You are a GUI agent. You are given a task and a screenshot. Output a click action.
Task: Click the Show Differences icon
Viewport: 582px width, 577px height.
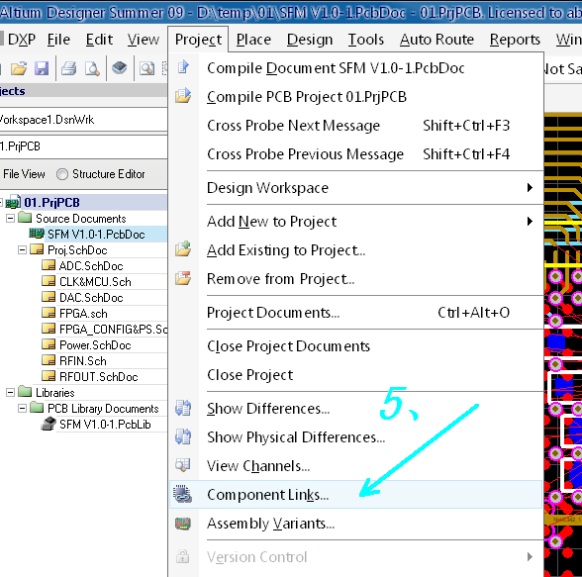pyautogui.click(x=183, y=408)
